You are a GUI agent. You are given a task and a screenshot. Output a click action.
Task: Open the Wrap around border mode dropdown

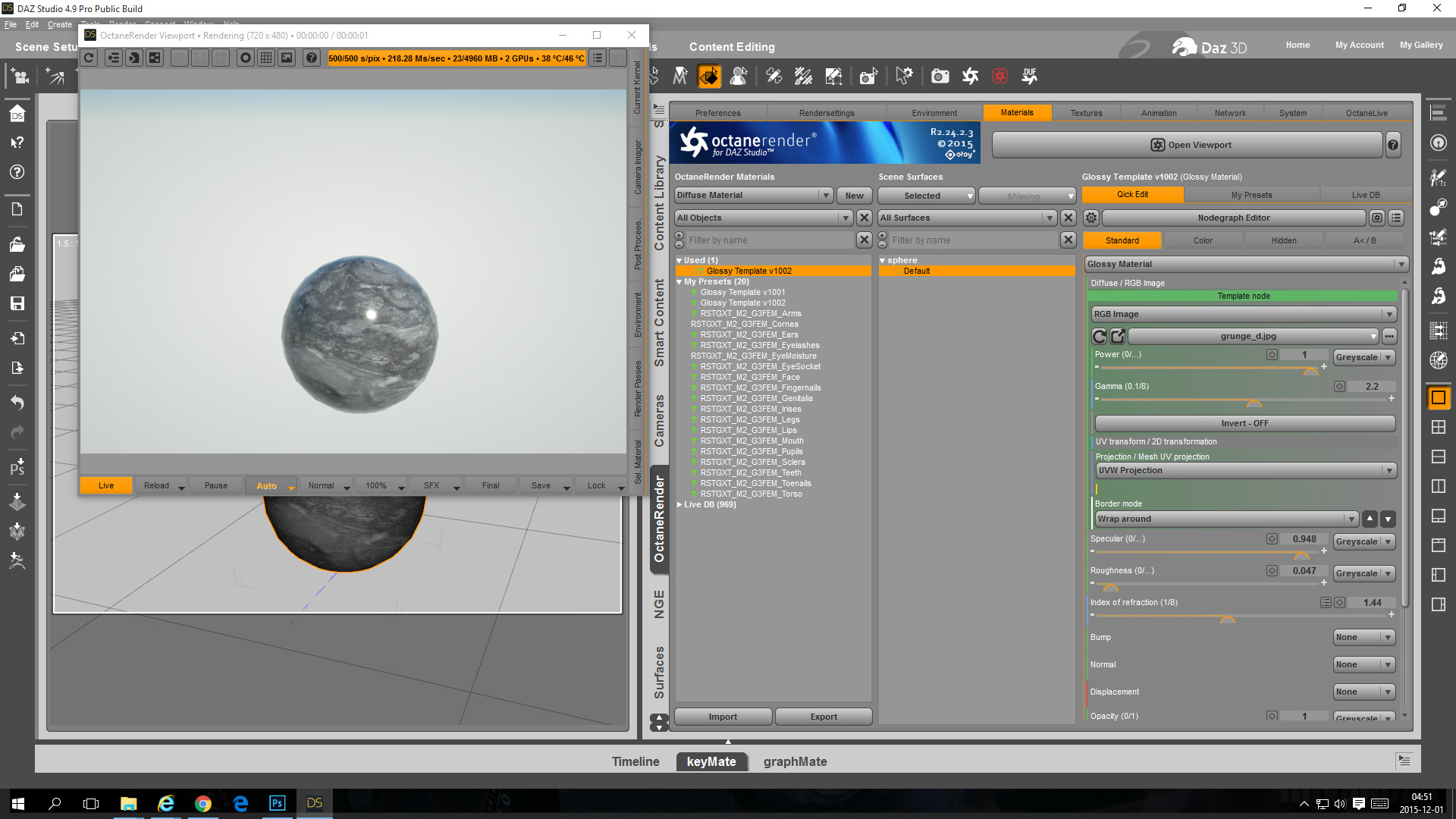(x=1225, y=519)
